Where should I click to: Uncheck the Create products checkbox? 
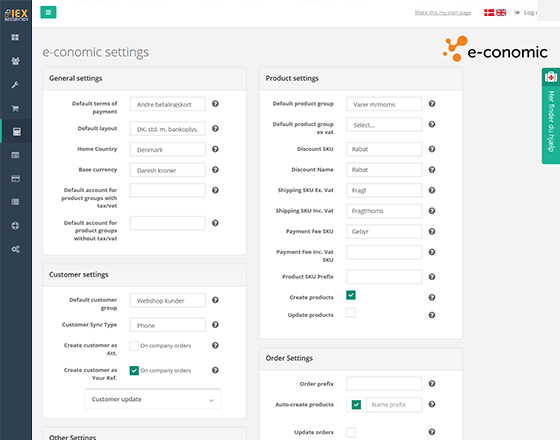pyautogui.click(x=351, y=295)
